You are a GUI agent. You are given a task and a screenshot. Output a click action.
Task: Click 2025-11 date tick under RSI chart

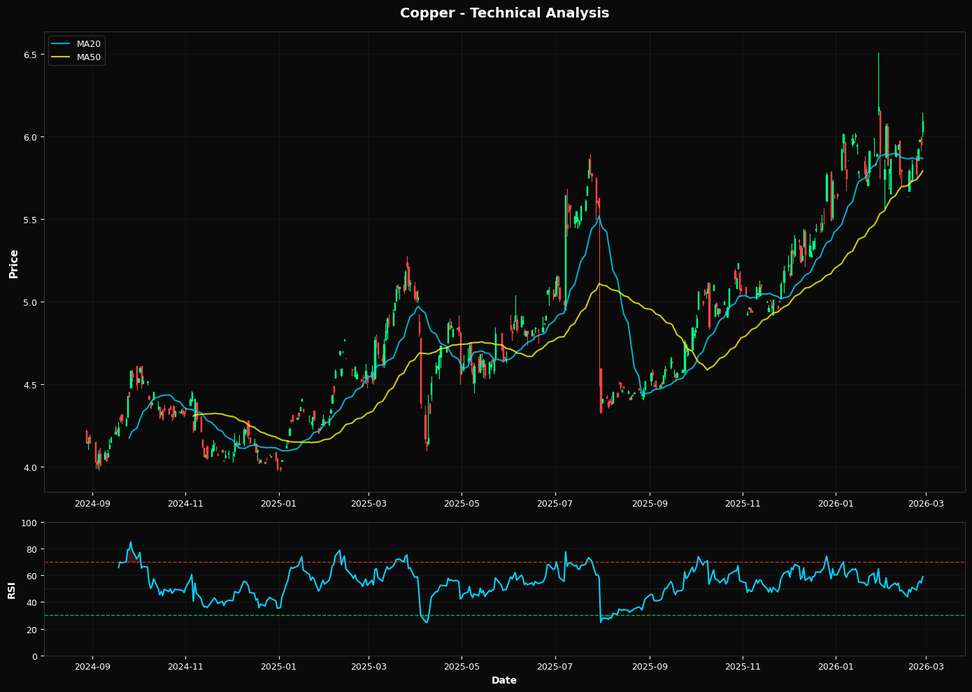pyautogui.click(x=743, y=667)
